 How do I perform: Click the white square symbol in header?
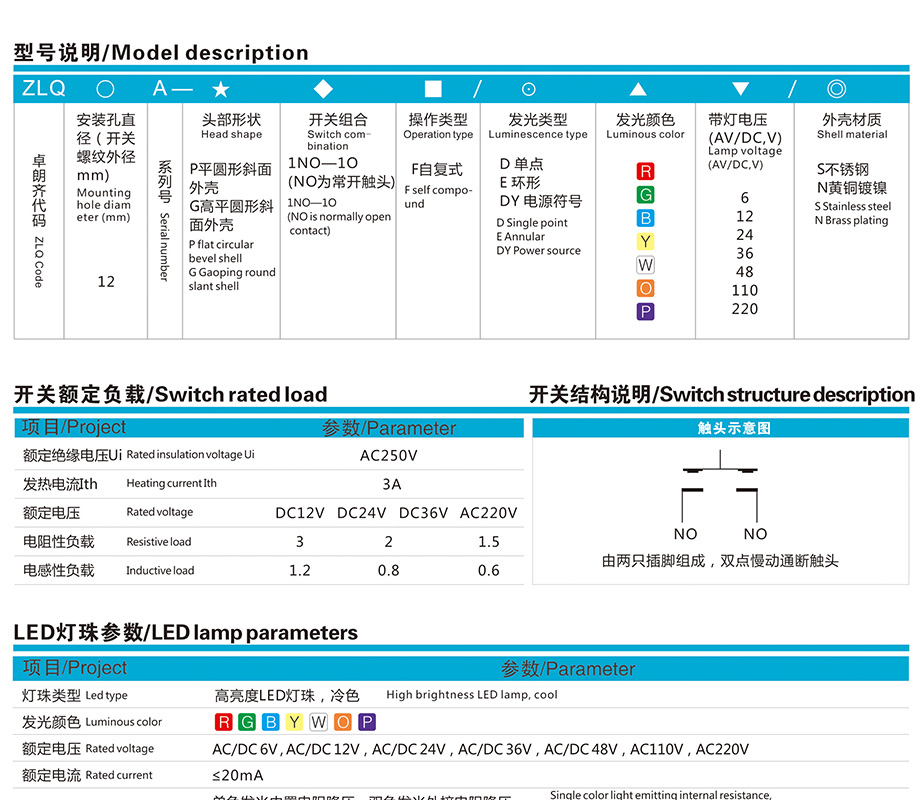coord(433,89)
